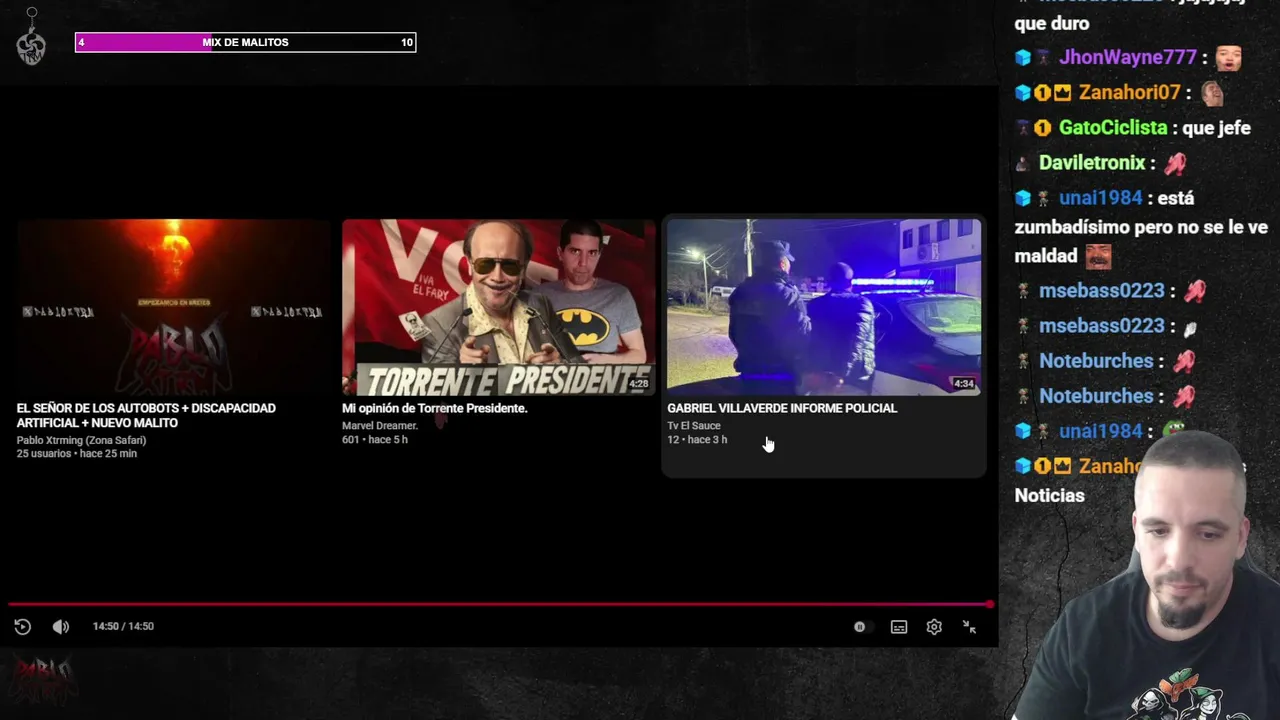Click the emote after JhonWayne777's name
The height and width of the screenshot is (720, 1280).
[1228, 58]
